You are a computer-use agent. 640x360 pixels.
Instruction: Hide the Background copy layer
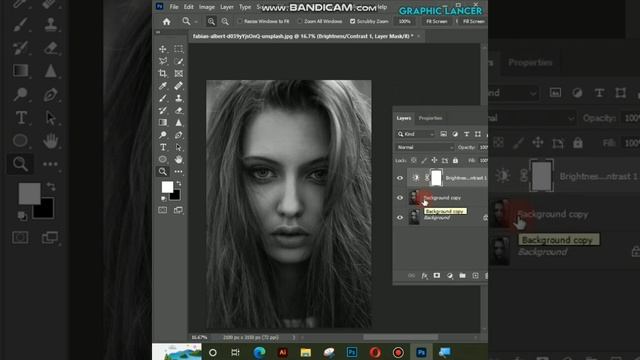(x=400, y=198)
